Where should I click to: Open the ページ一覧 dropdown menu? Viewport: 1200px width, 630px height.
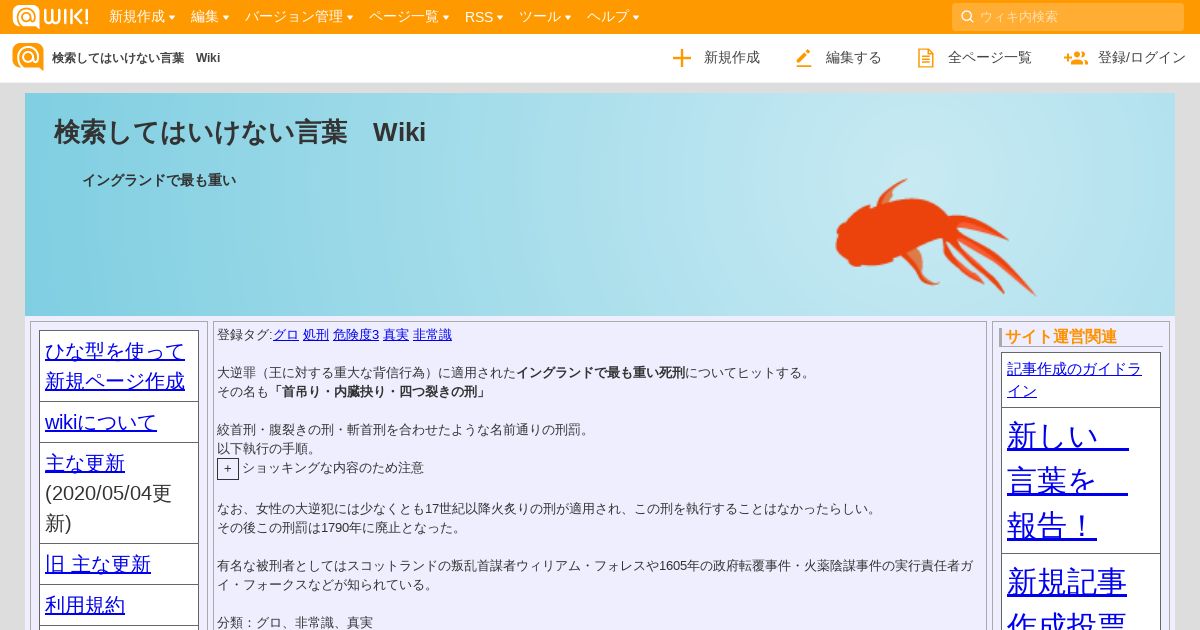point(409,17)
